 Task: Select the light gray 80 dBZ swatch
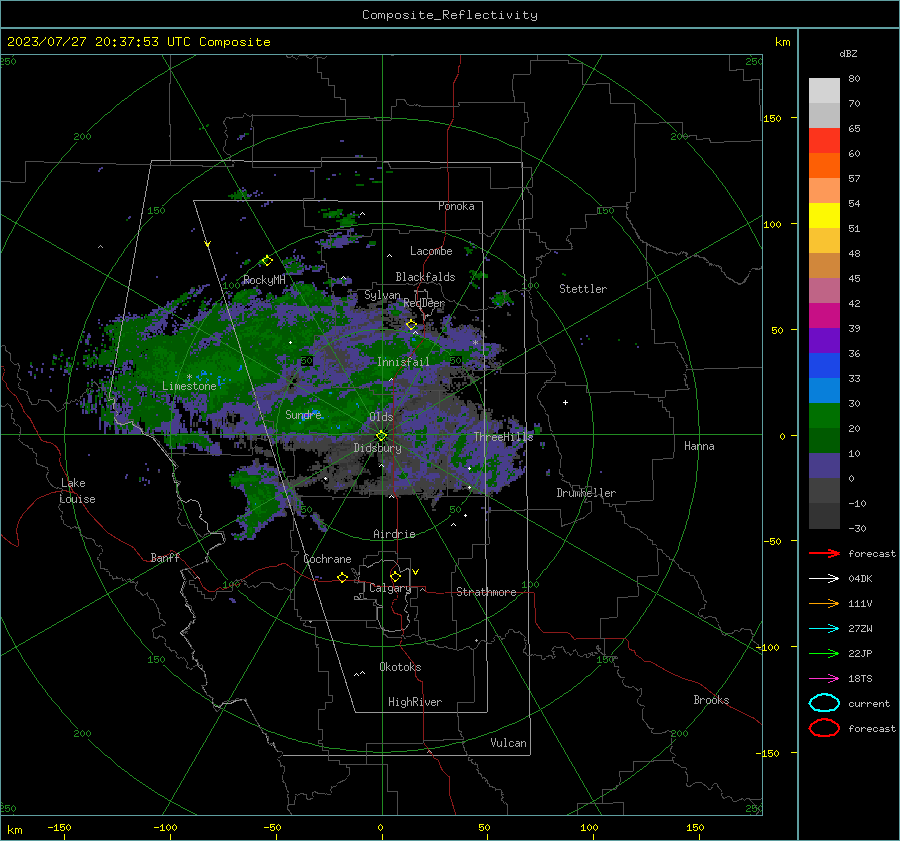(x=824, y=91)
